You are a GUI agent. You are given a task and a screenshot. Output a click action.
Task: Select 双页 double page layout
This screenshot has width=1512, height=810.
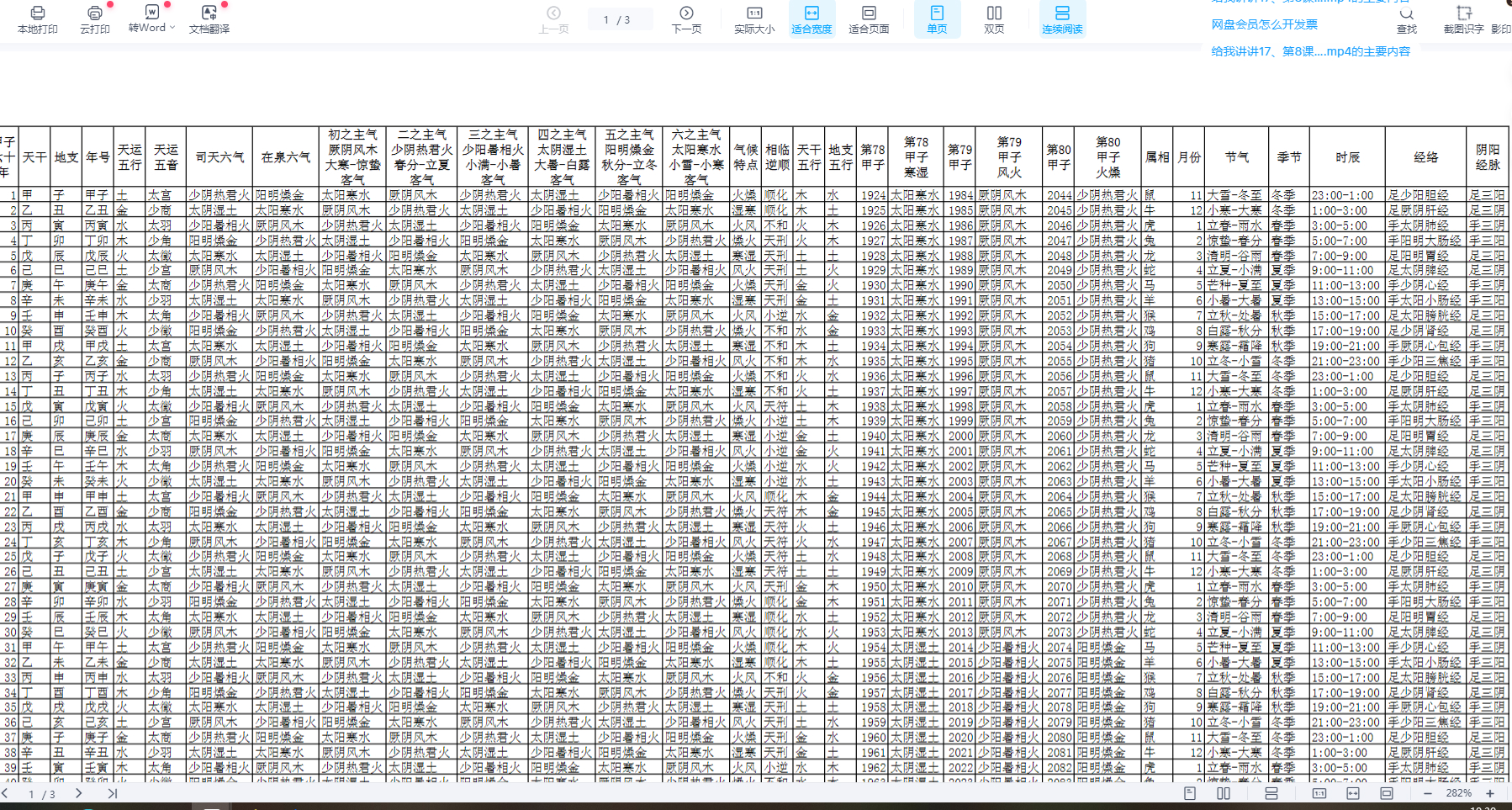[x=994, y=19]
